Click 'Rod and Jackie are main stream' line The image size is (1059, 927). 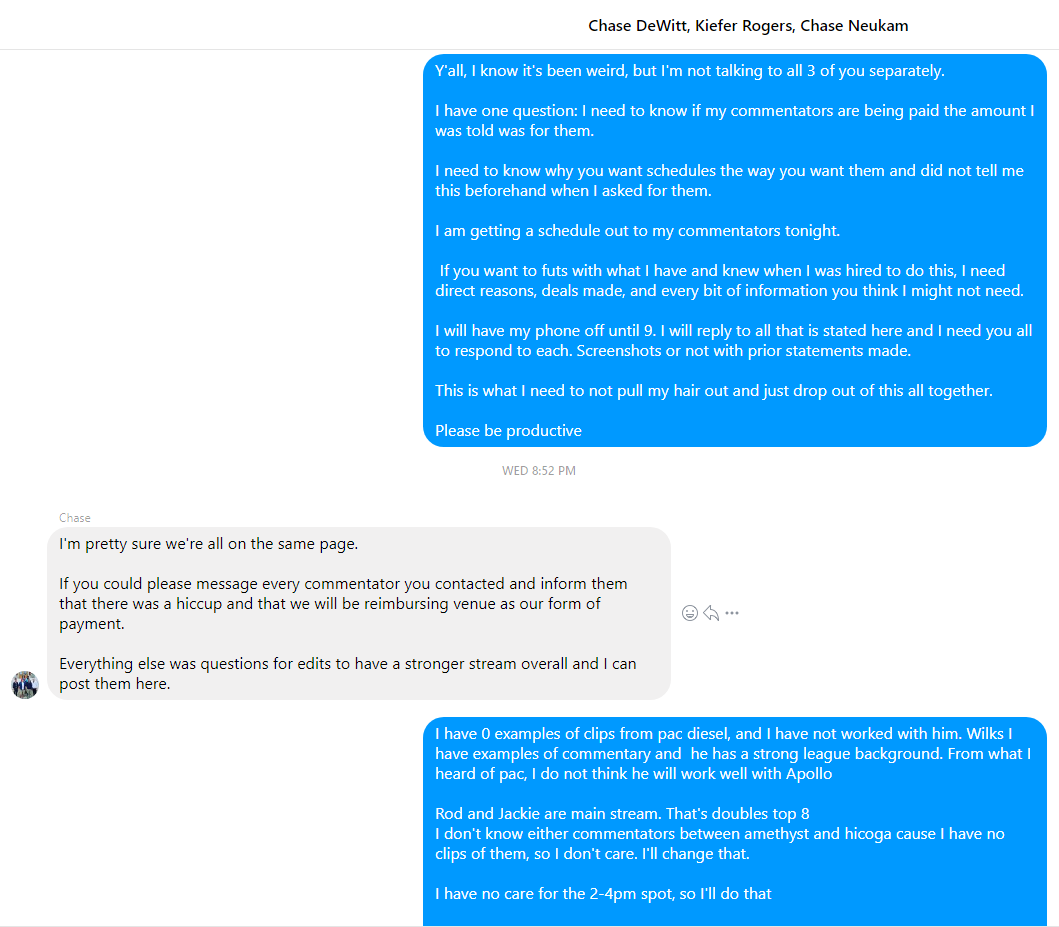pos(622,814)
